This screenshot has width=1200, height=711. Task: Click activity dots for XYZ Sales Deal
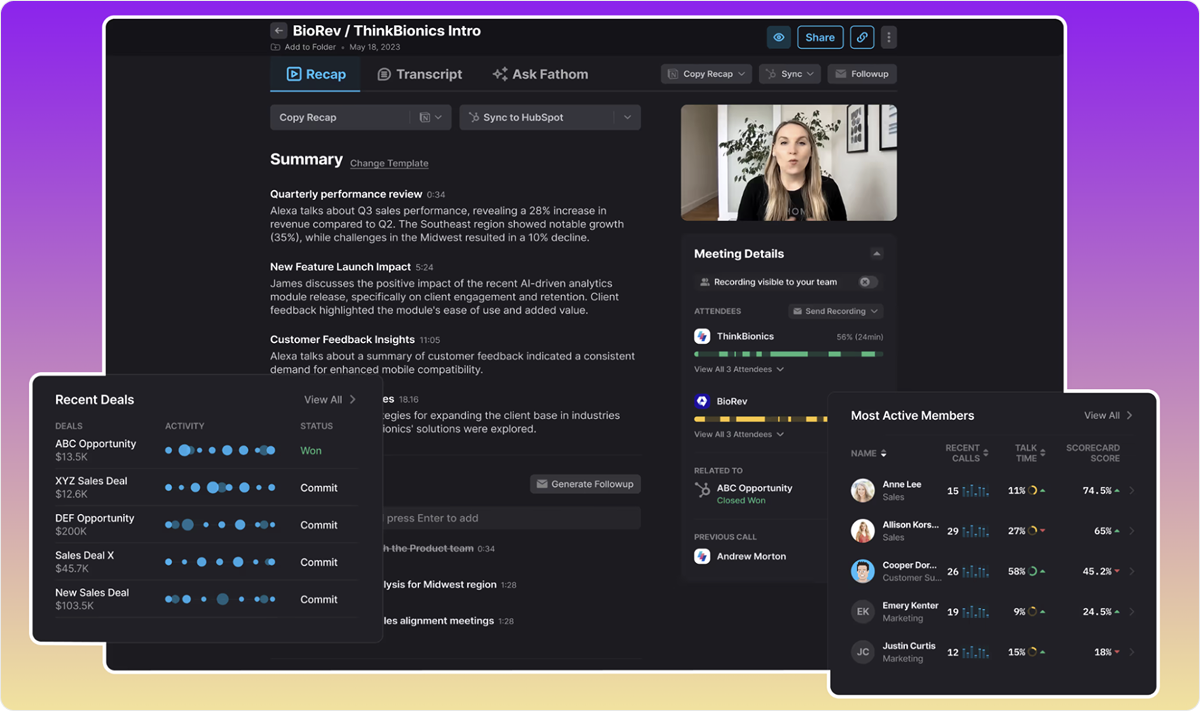coord(220,487)
